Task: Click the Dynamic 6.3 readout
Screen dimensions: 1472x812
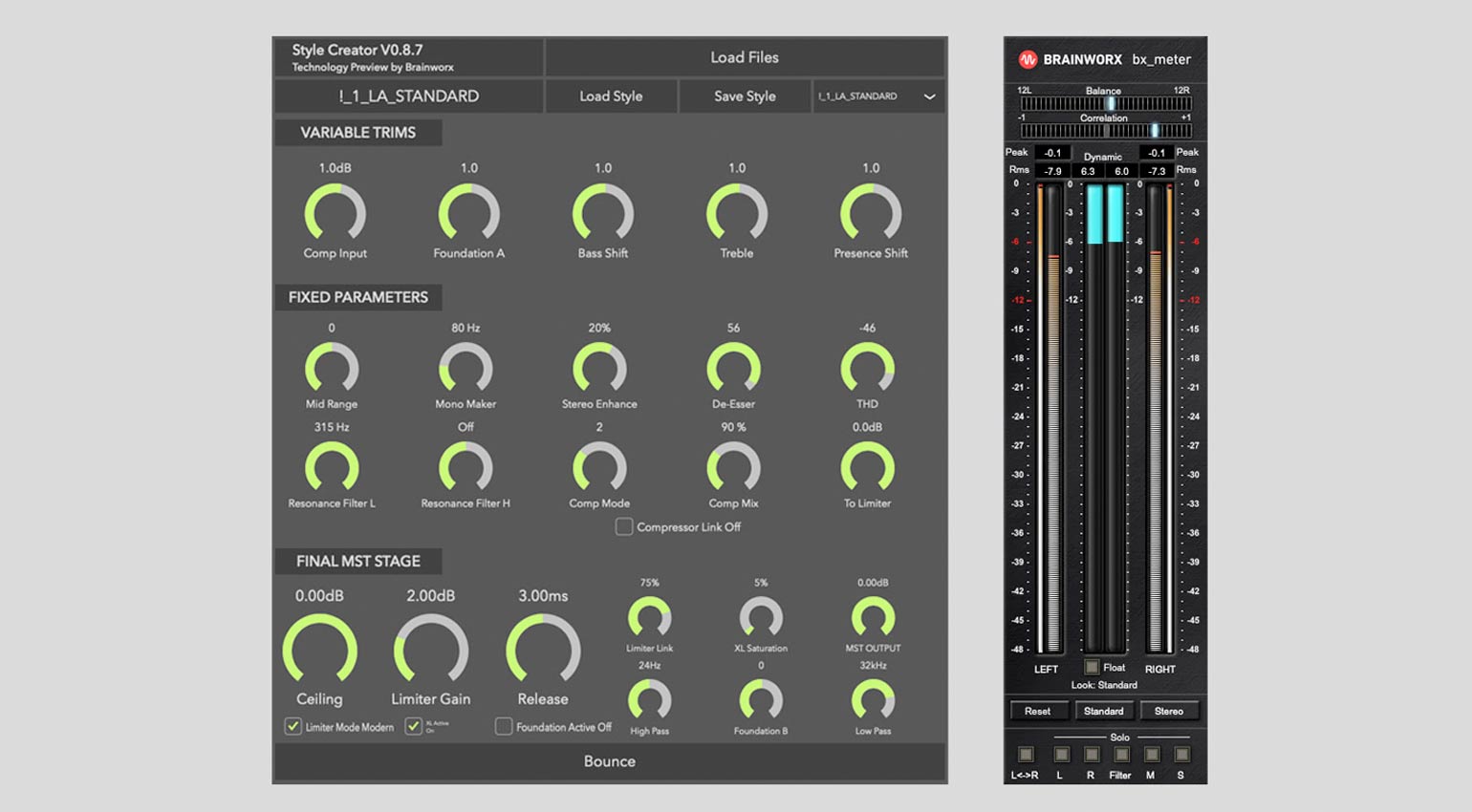Action: click(1088, 171)
